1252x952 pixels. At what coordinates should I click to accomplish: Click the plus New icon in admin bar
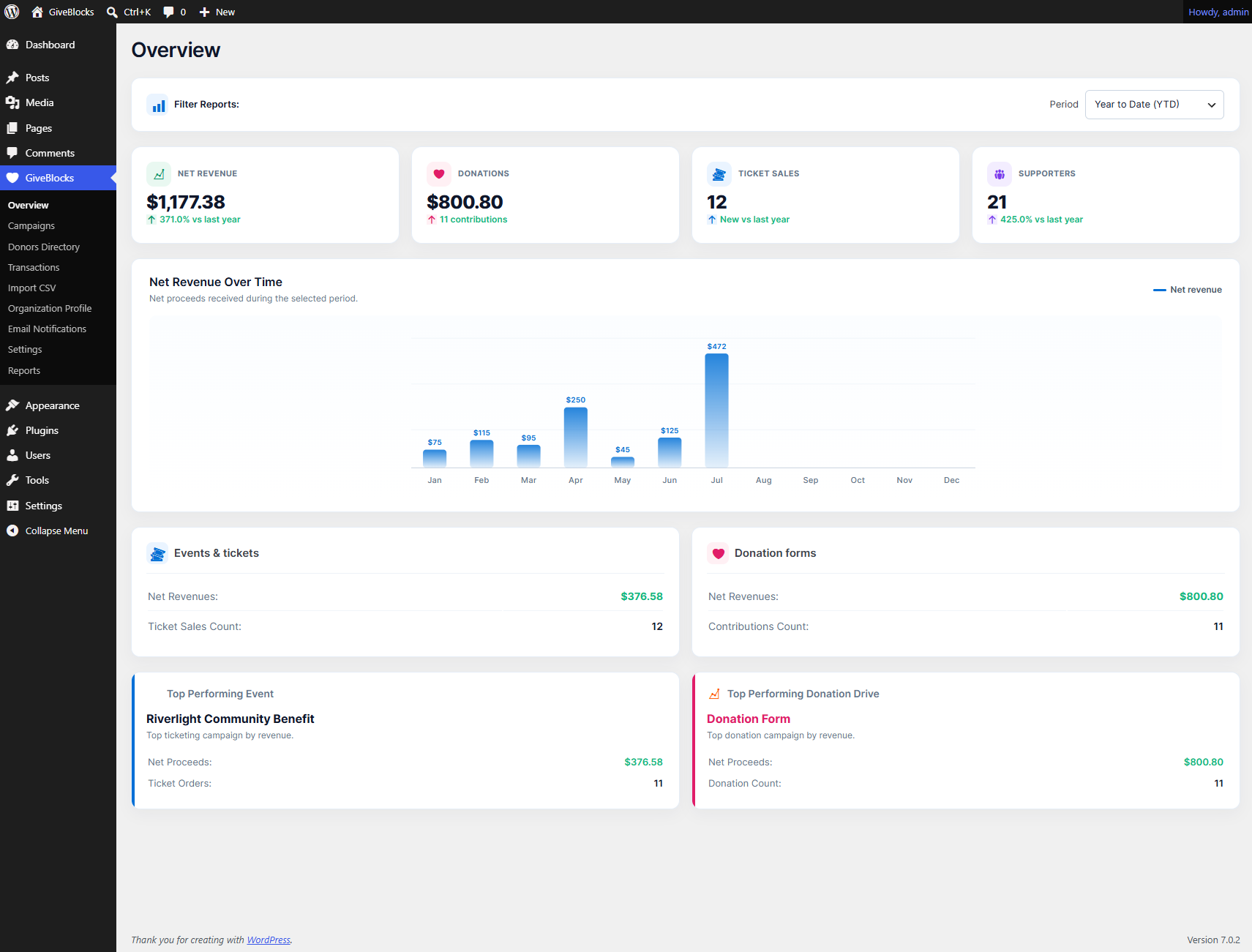click(205, 12)
